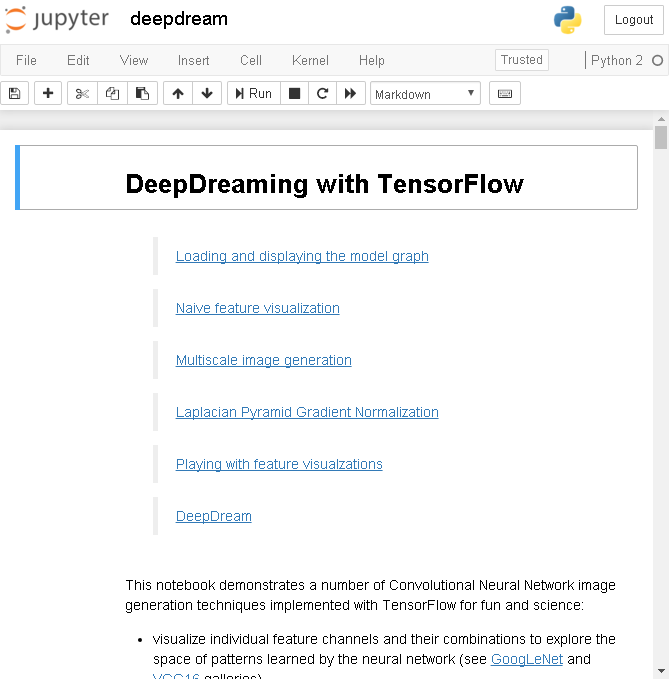This screenshot has height=679, width=669.
Task: Select the DeepDreaming with TensorFlow heading cell
Action: pyautogui.click(x=326, y=178)
